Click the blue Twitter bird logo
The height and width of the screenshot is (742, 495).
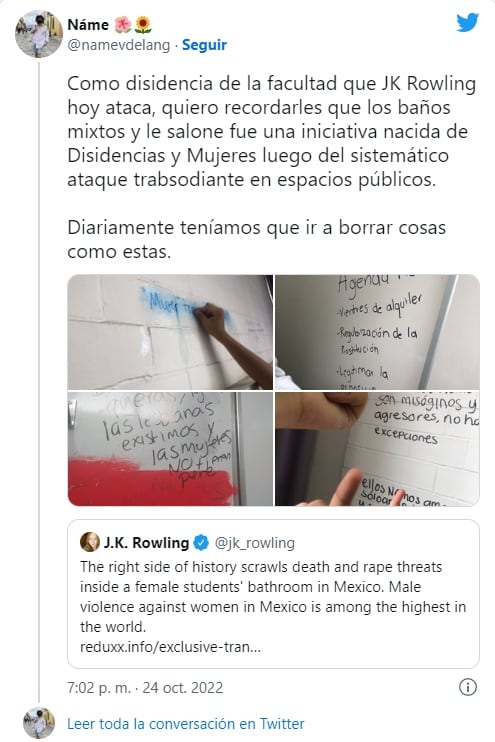coord(468,22)
